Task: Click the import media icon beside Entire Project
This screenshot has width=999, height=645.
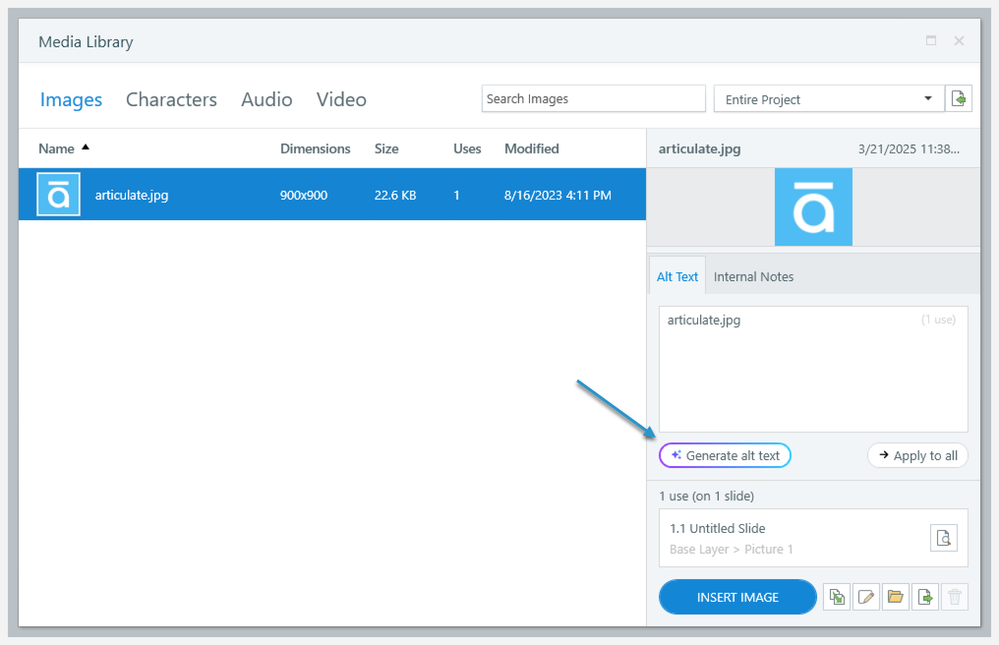Action: tap(958, 99)
